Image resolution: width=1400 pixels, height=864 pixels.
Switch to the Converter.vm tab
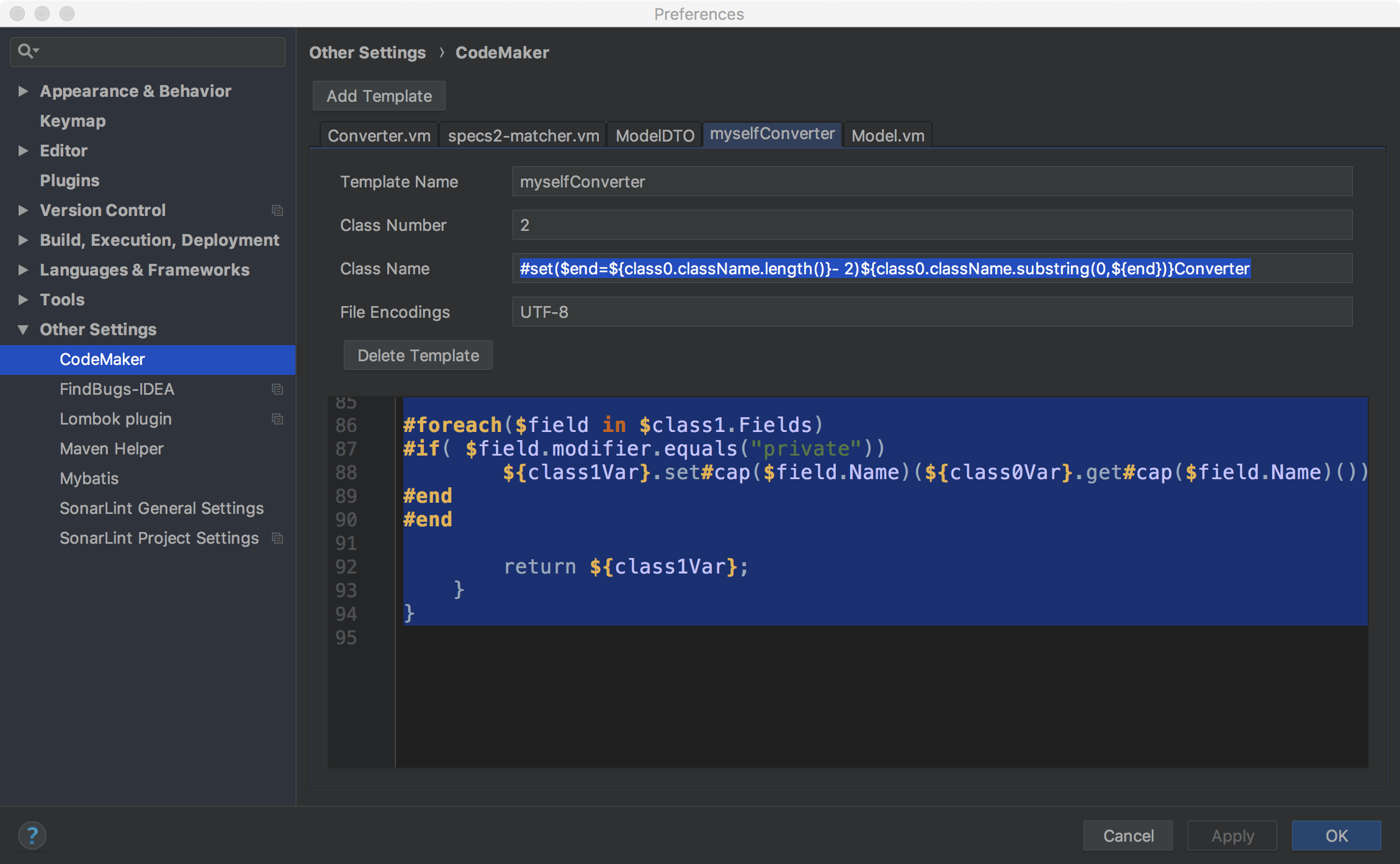379,135
